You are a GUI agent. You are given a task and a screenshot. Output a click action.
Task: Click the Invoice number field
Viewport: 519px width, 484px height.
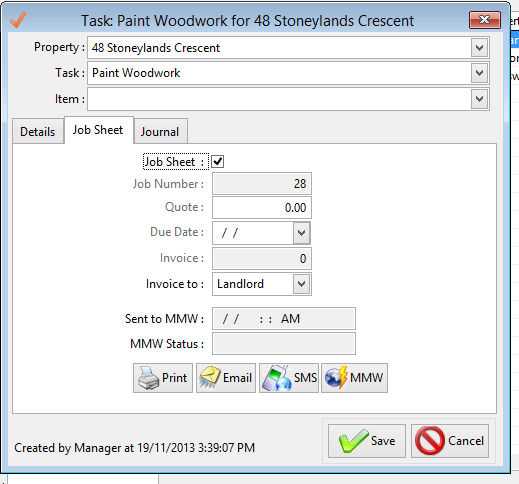[262, 258]
